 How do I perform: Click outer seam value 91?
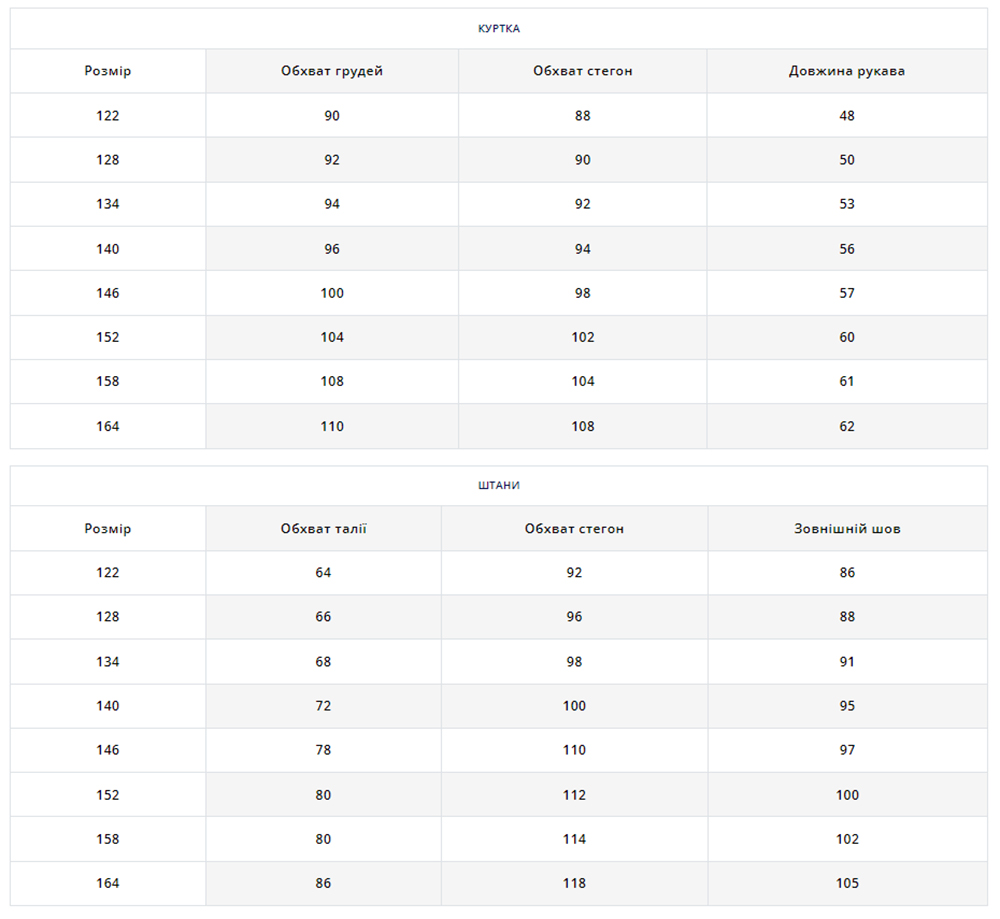847,662
